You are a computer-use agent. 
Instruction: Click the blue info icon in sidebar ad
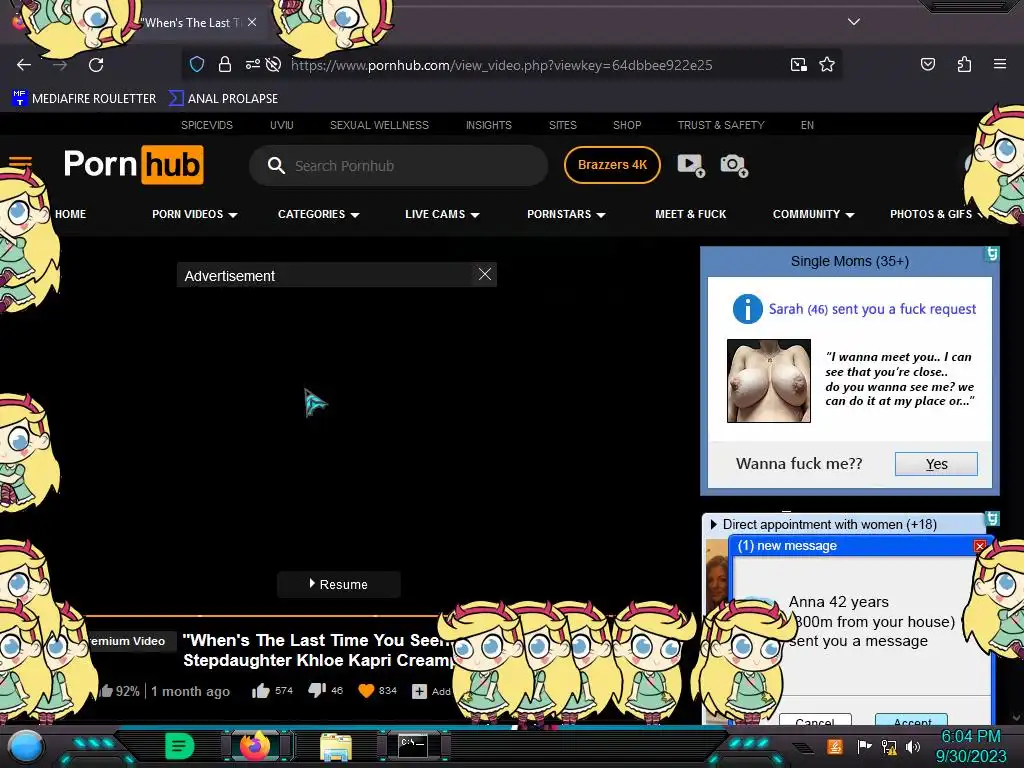(748, 309)
